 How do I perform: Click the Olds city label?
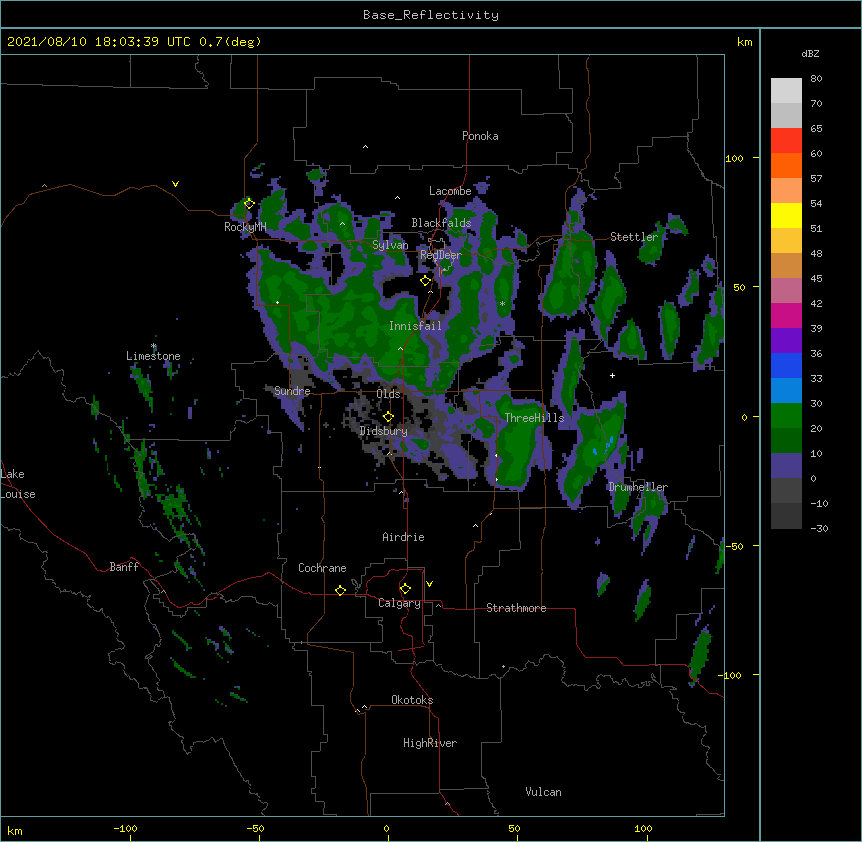[x=388, y=394]
